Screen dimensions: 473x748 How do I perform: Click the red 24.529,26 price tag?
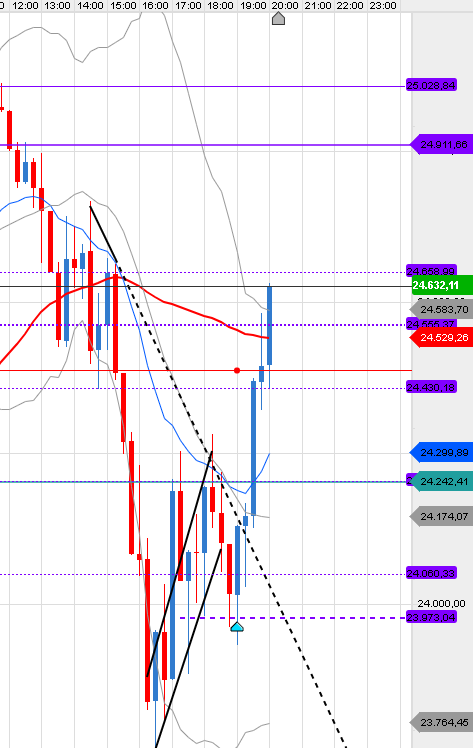(x=442, y=337)
